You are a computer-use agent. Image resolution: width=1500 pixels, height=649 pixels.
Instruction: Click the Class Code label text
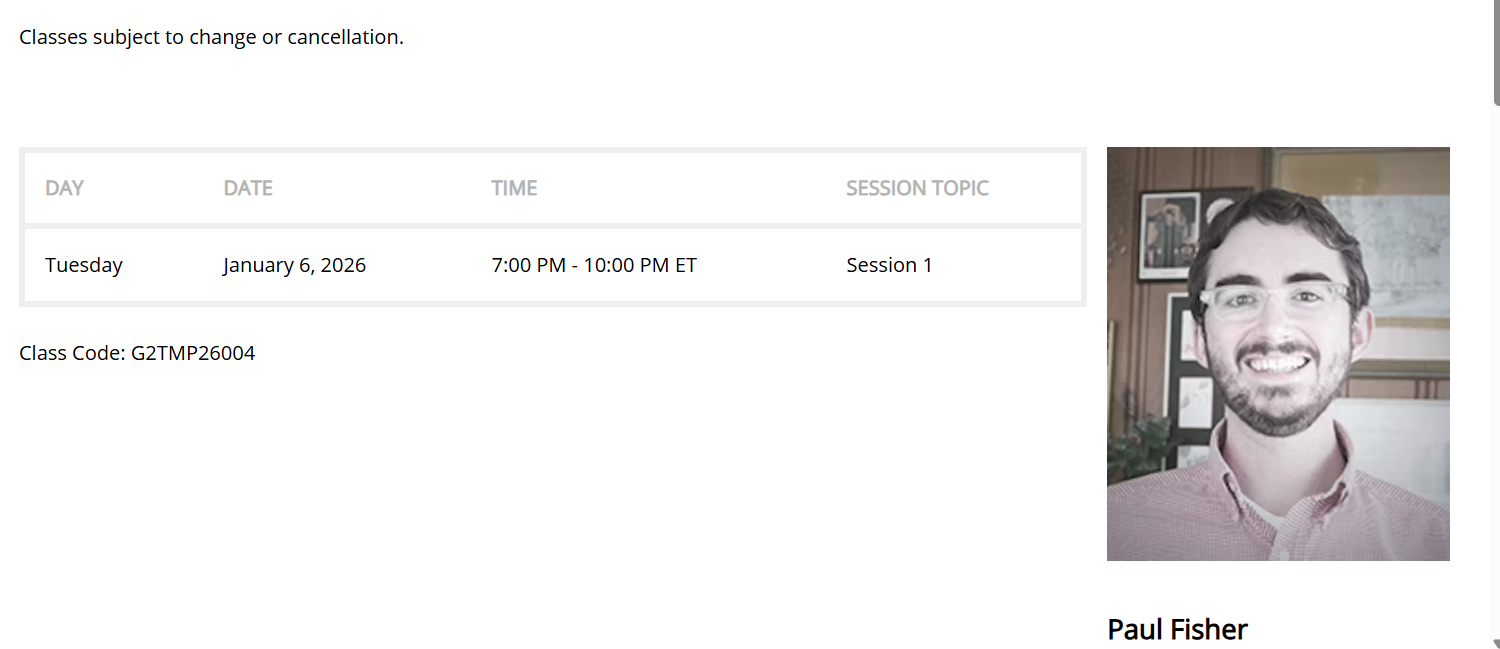click(x=72, y=353)
